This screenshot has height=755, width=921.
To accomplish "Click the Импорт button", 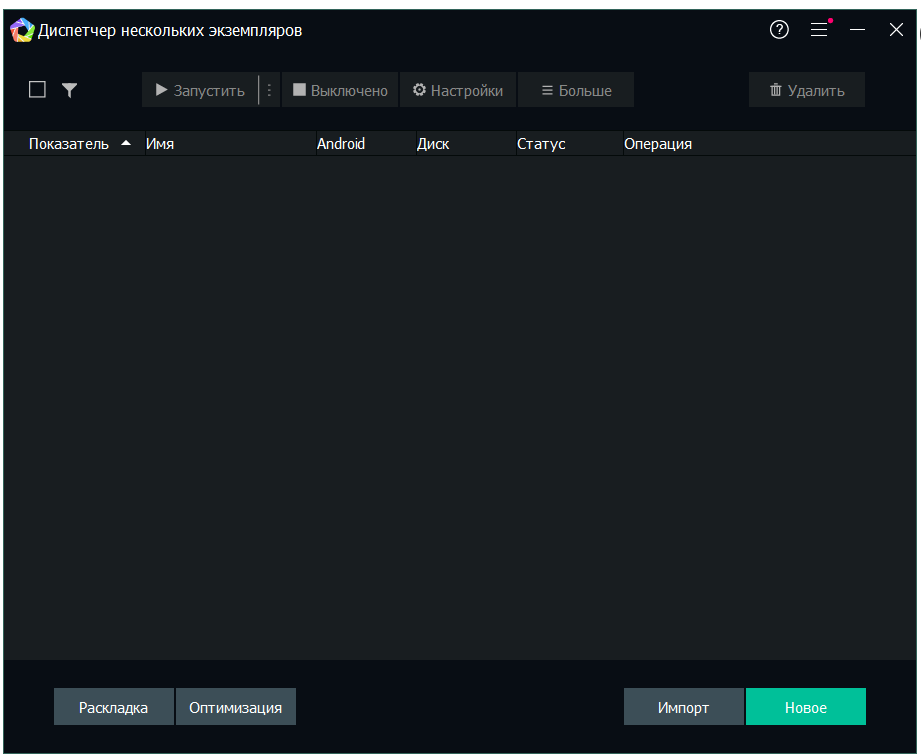I will pyautogui.click(x=684, y=707).
